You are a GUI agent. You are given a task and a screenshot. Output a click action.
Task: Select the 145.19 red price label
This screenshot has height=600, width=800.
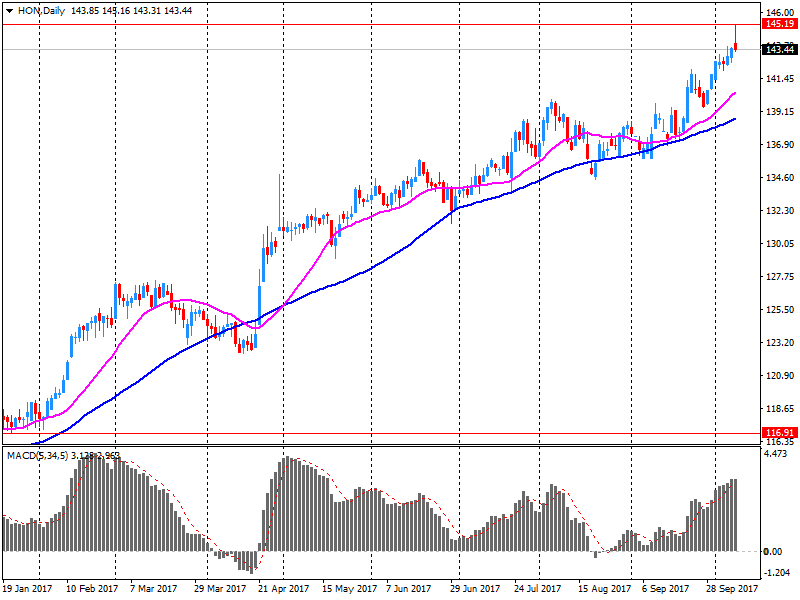(780, 24)
